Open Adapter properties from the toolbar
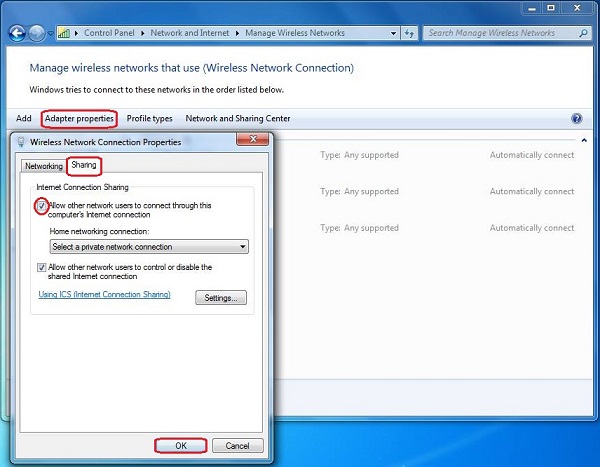The width and height of the screenshot is (600, 467). click(79, 119)
